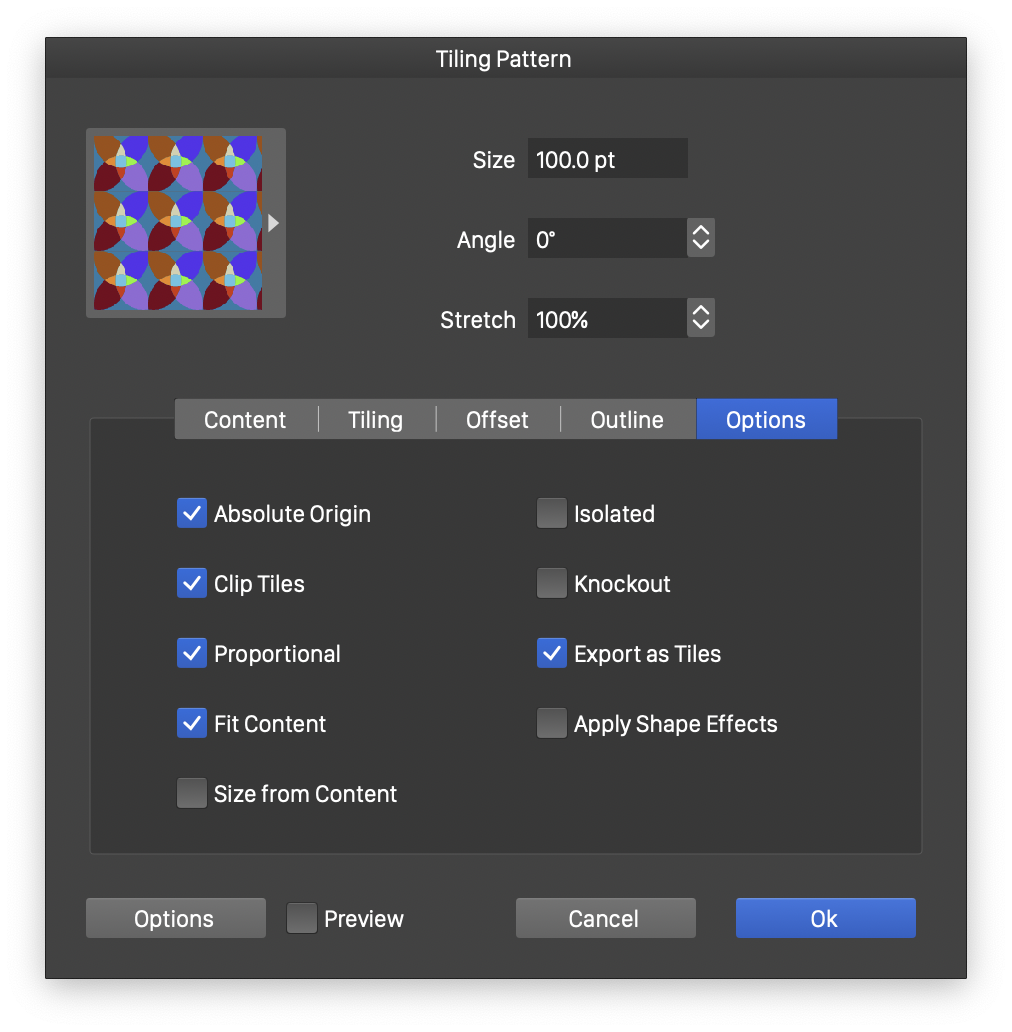Image resolution: width=1012 pixels, height=1032 pixels.
Task: Uncheck Clip Tiles option
Action: 192,584
